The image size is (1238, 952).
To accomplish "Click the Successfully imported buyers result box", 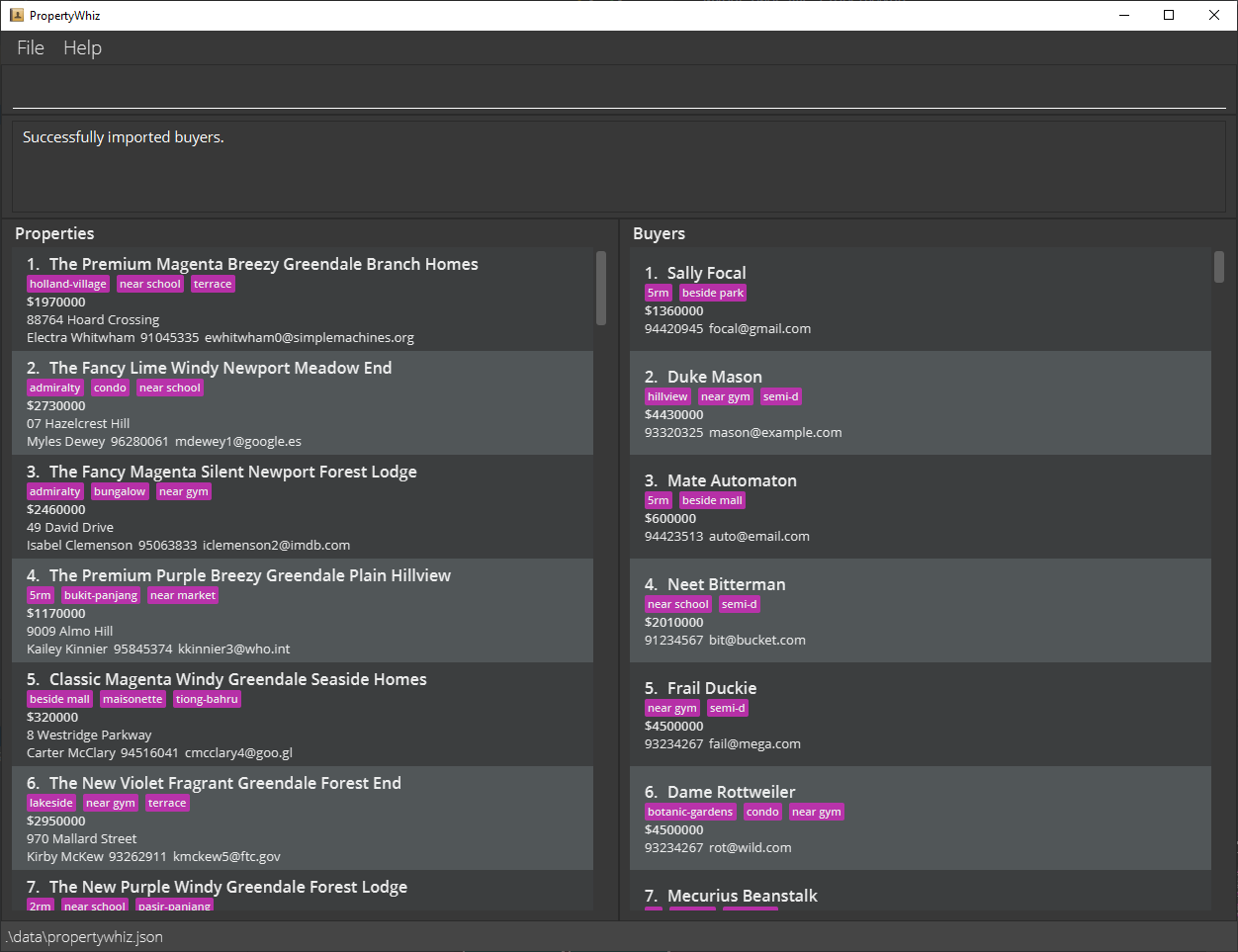I will click(619, 166).
